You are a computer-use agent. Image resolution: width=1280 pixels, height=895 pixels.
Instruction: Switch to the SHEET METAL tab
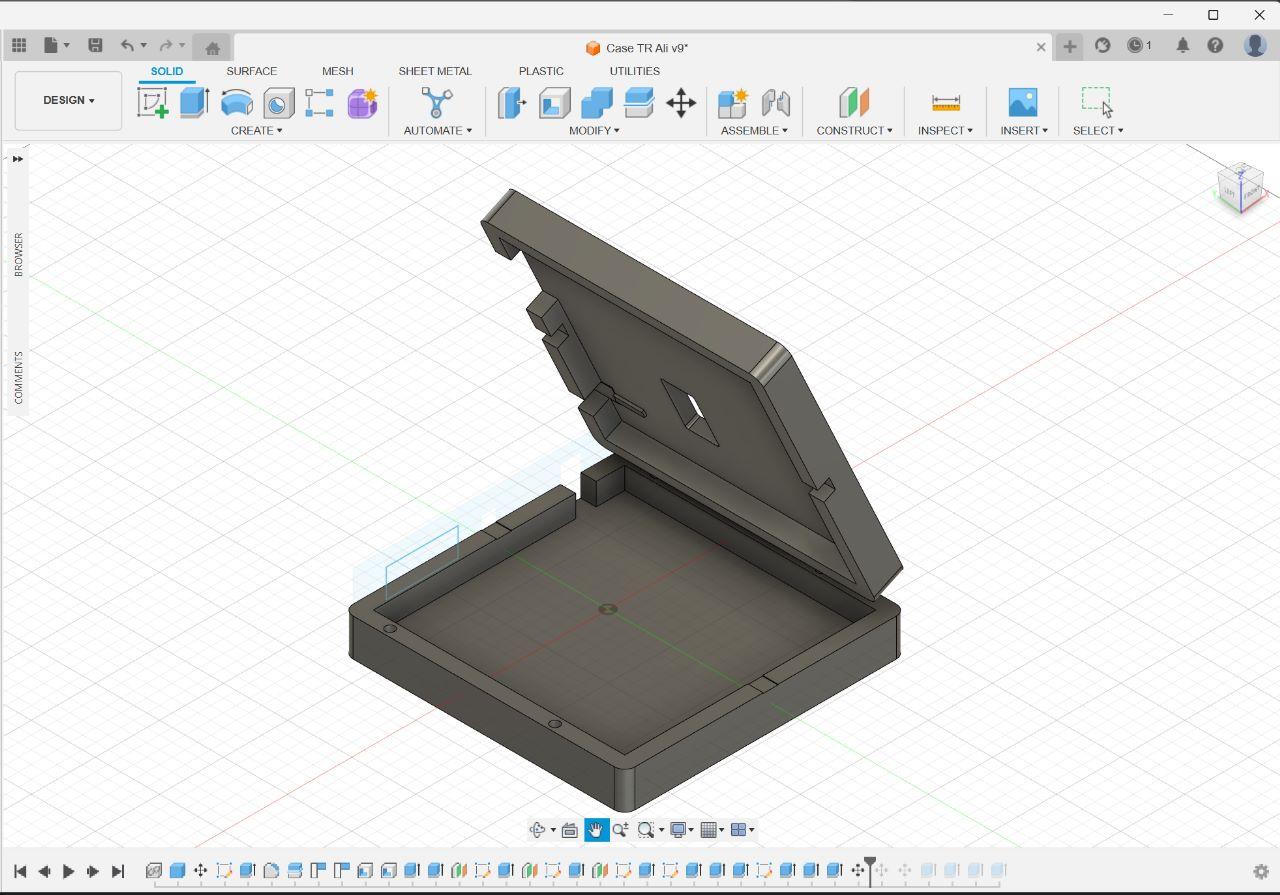click(435, 71)
